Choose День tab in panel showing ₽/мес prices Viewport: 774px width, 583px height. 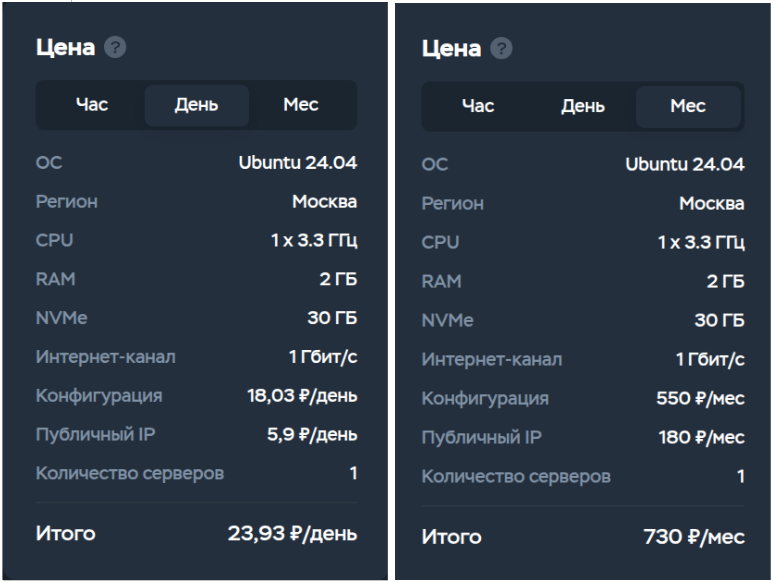pyautogui.click(x=582, y=107)
